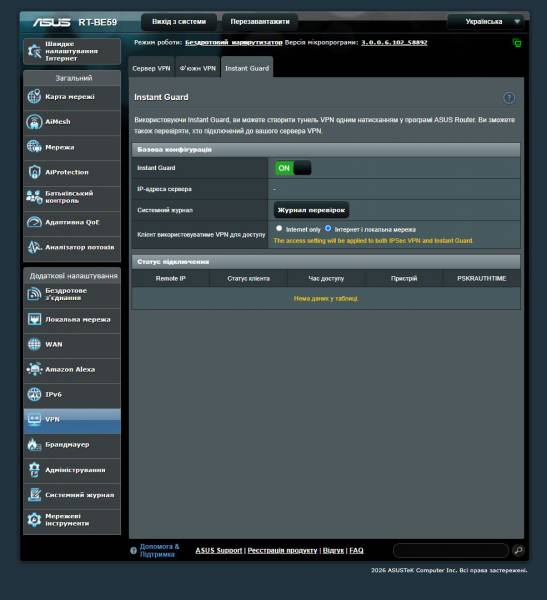
Task: Switch to the Ф'южн VPN tab
Action: tap(198, 68)
